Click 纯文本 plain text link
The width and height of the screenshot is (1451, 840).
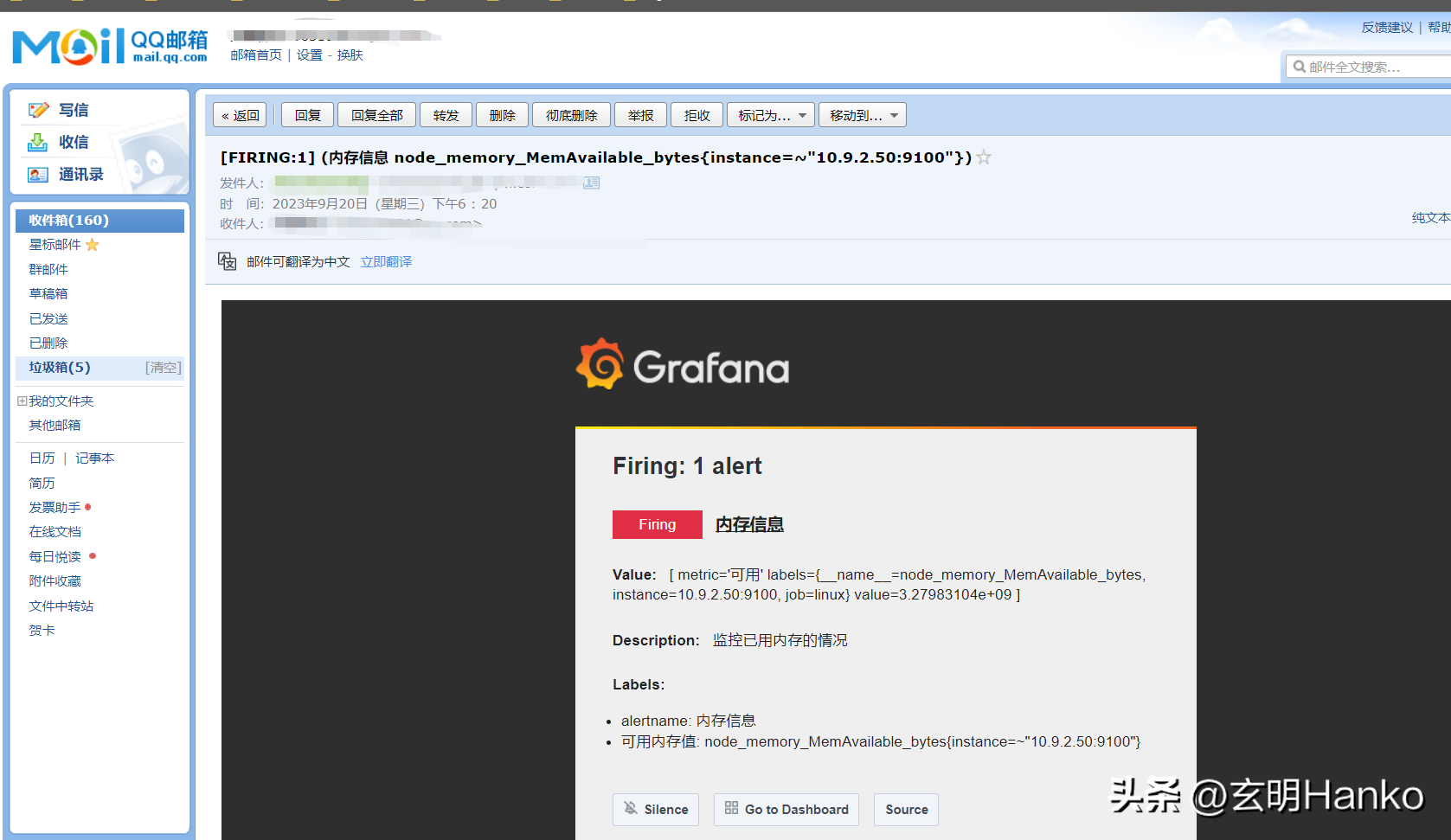pos(1431,218)
